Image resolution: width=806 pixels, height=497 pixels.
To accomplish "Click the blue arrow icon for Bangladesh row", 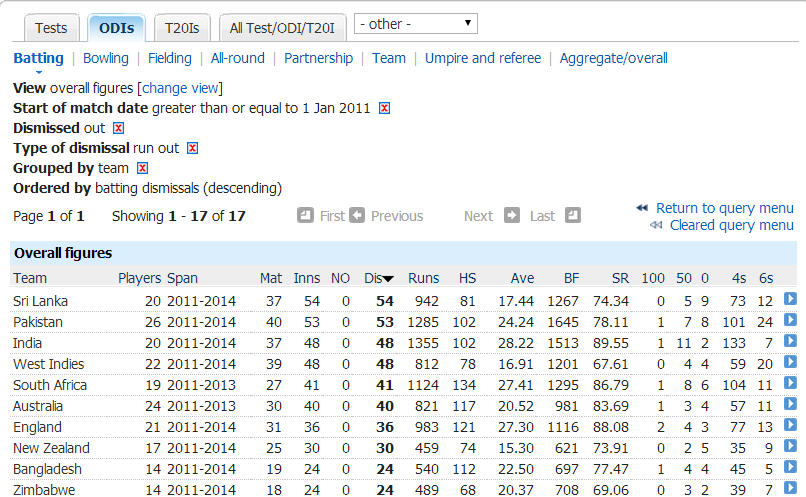I will pyautogui.click(x=790, y=468).
